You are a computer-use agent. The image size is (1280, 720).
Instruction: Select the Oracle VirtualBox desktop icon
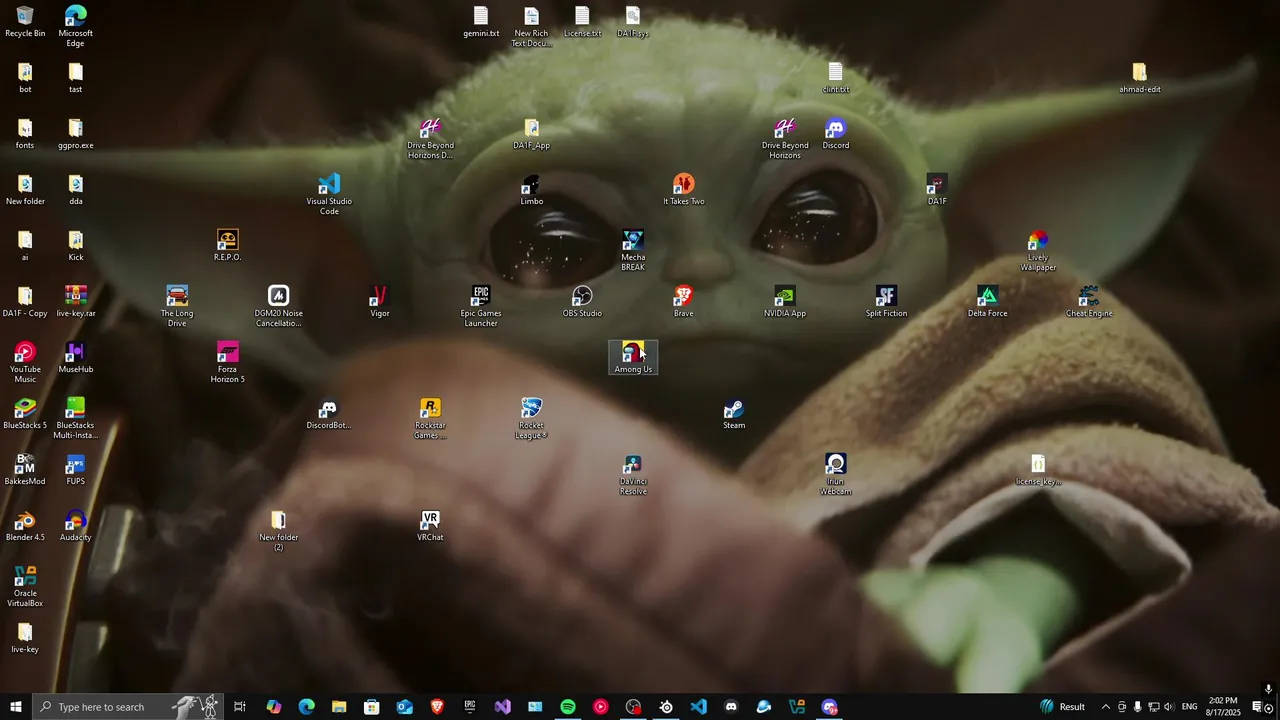coord(25,587)
